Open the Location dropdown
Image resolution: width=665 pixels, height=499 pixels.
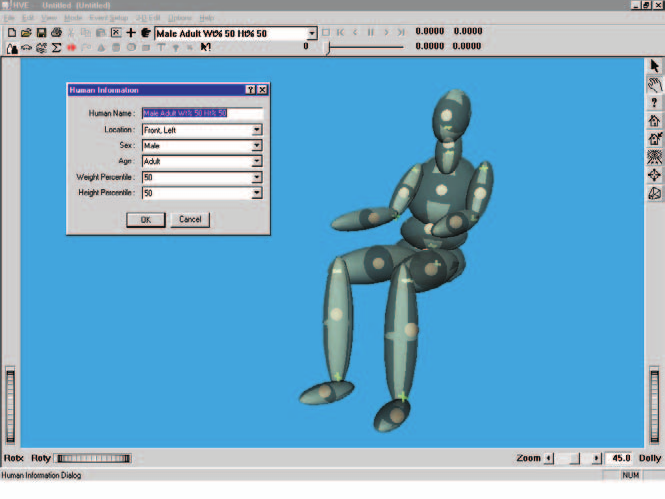tap(257, 130)
